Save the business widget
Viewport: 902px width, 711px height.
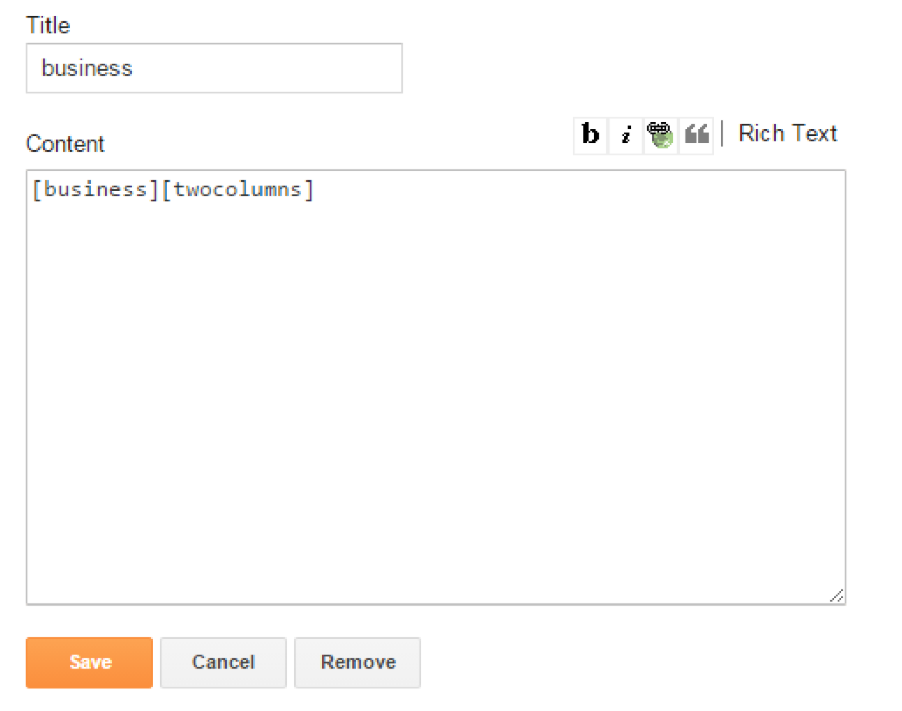pyautogui.click(x=88, y=662)
